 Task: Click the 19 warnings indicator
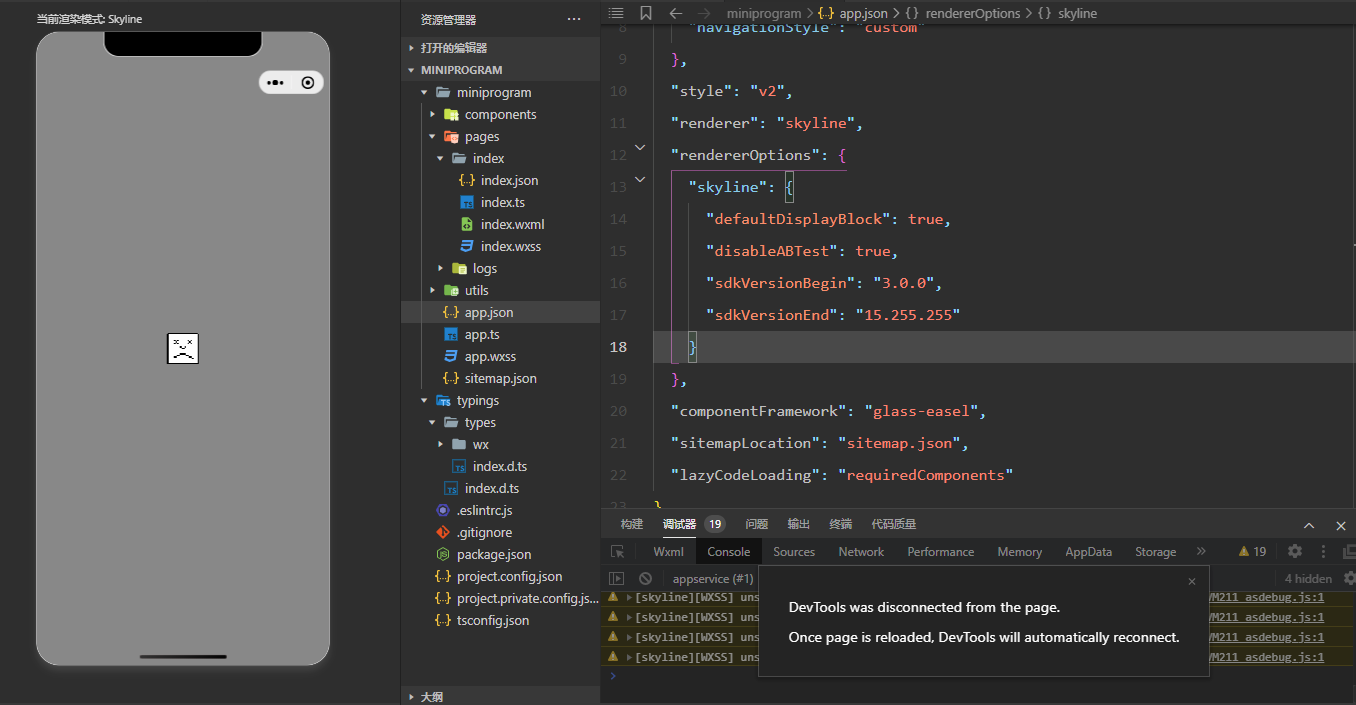coord(1252,551)
